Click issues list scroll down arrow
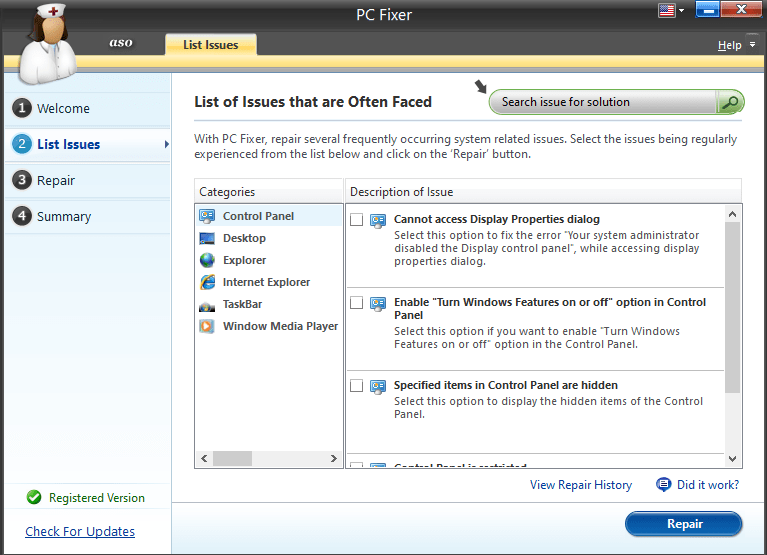 [x=732, y=459]
